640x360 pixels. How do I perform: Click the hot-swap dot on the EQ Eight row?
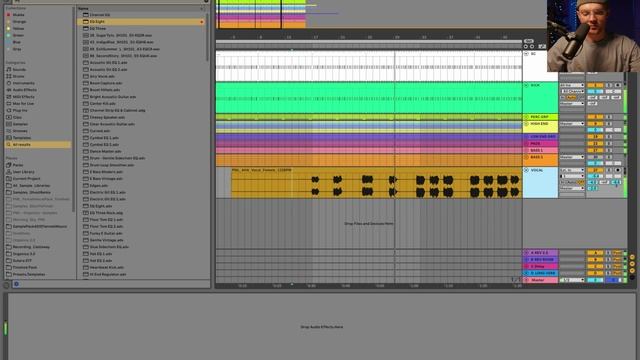tap(202, 22)
